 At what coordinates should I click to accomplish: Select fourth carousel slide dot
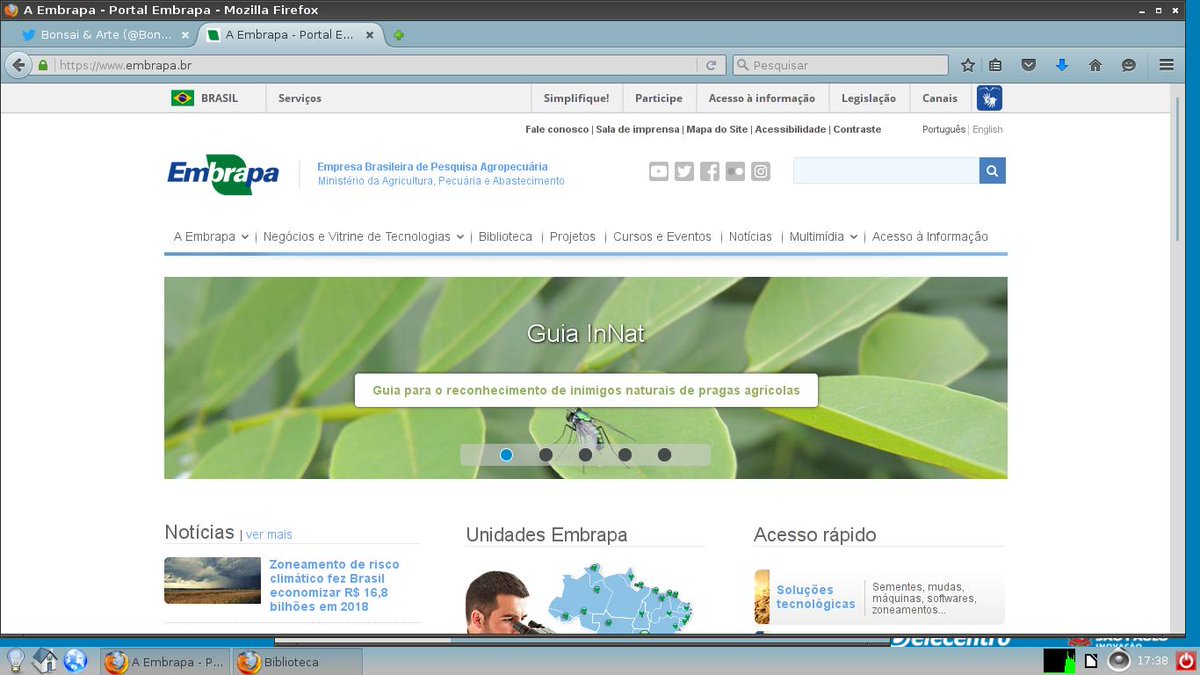(625, 455)
